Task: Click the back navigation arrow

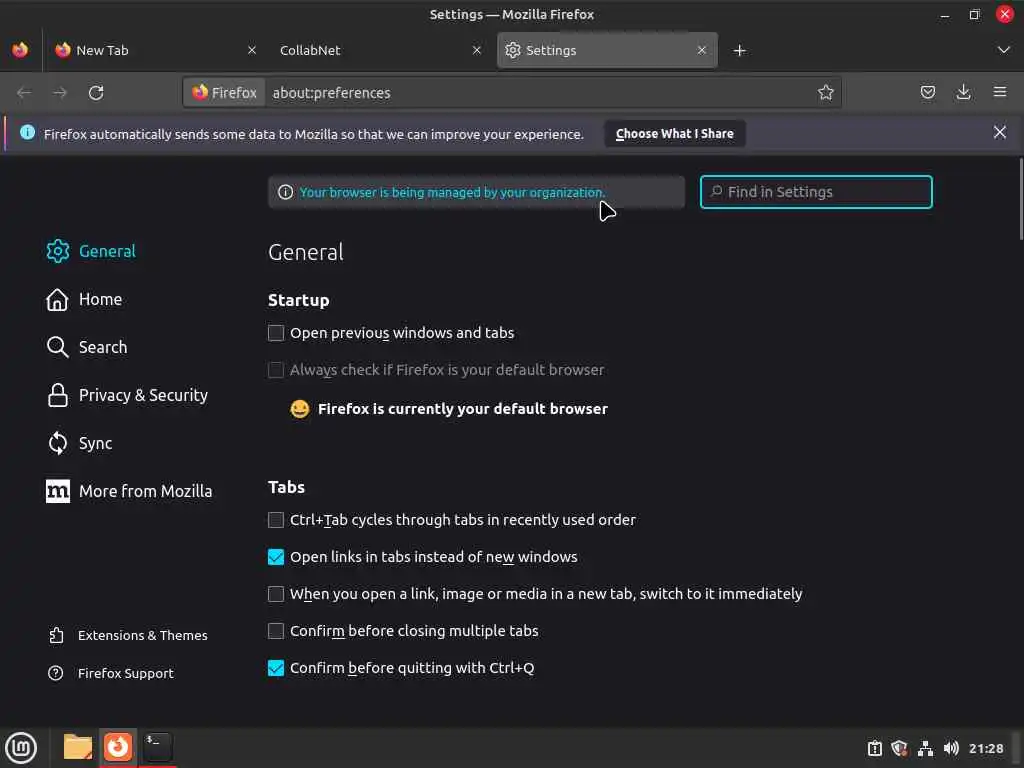Action: pyautogui.click(x=24, y=93)
